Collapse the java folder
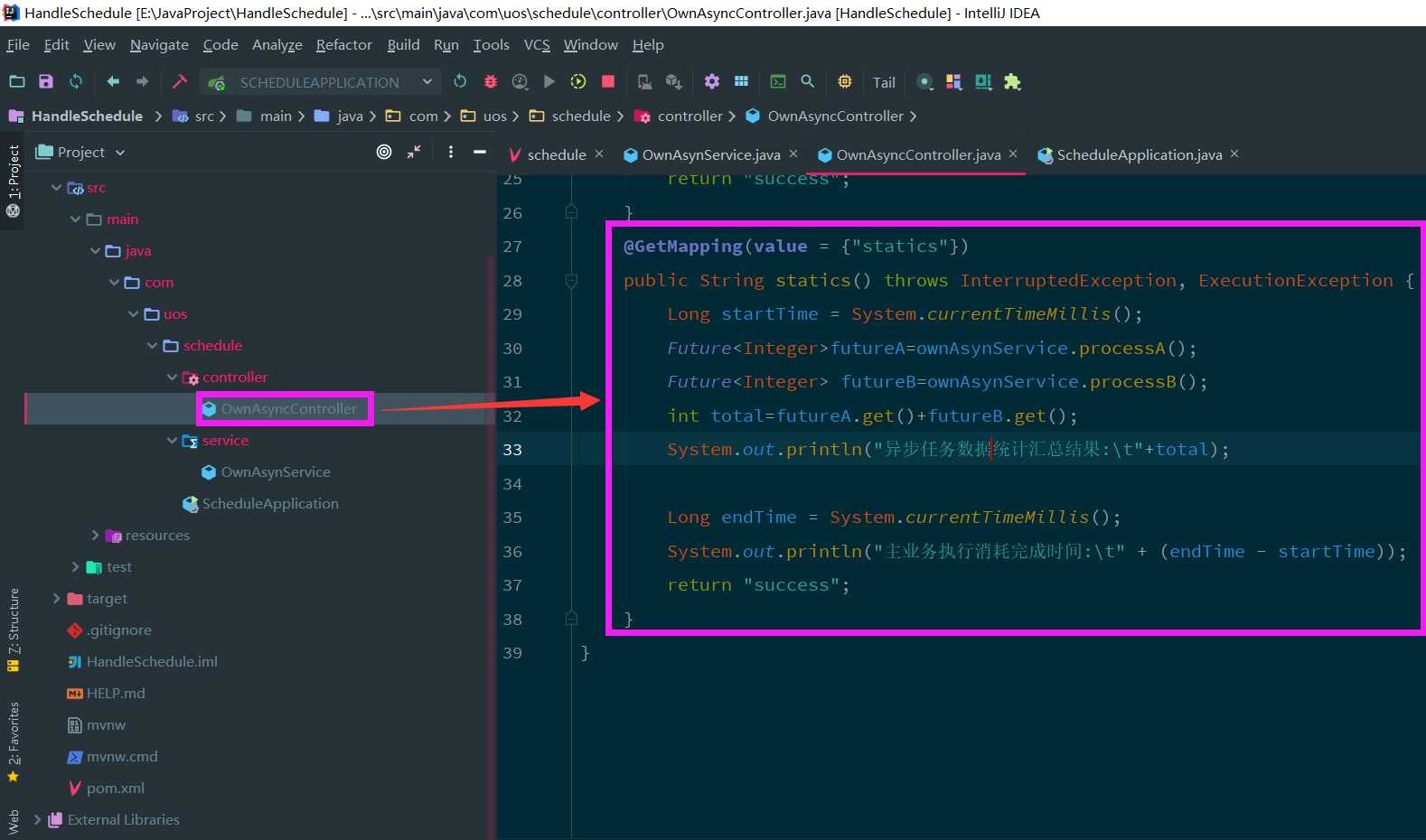The width and height of the screenshot is (1426, 840). coord(95,251)
